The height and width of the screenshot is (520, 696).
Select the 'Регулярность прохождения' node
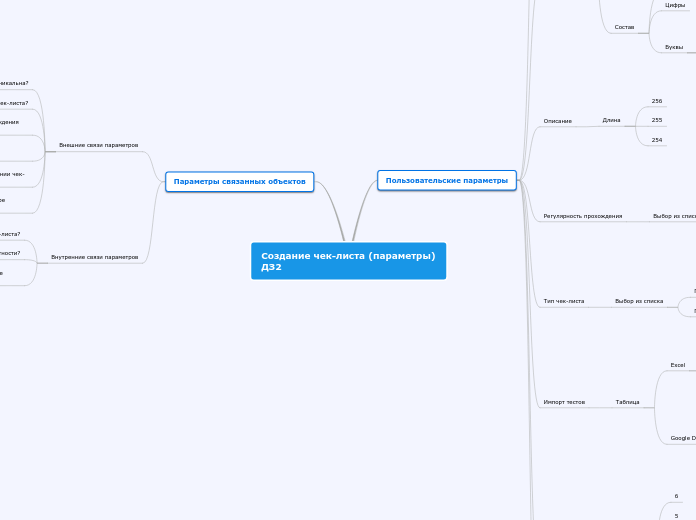(583, 216)
